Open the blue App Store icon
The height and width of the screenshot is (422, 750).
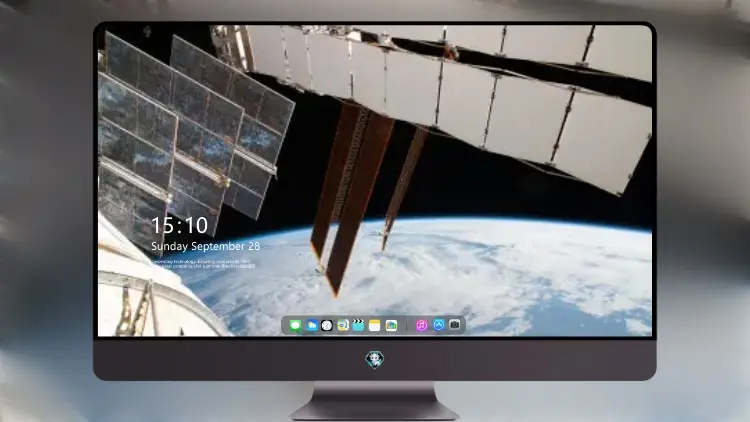[x=439, y=325]
